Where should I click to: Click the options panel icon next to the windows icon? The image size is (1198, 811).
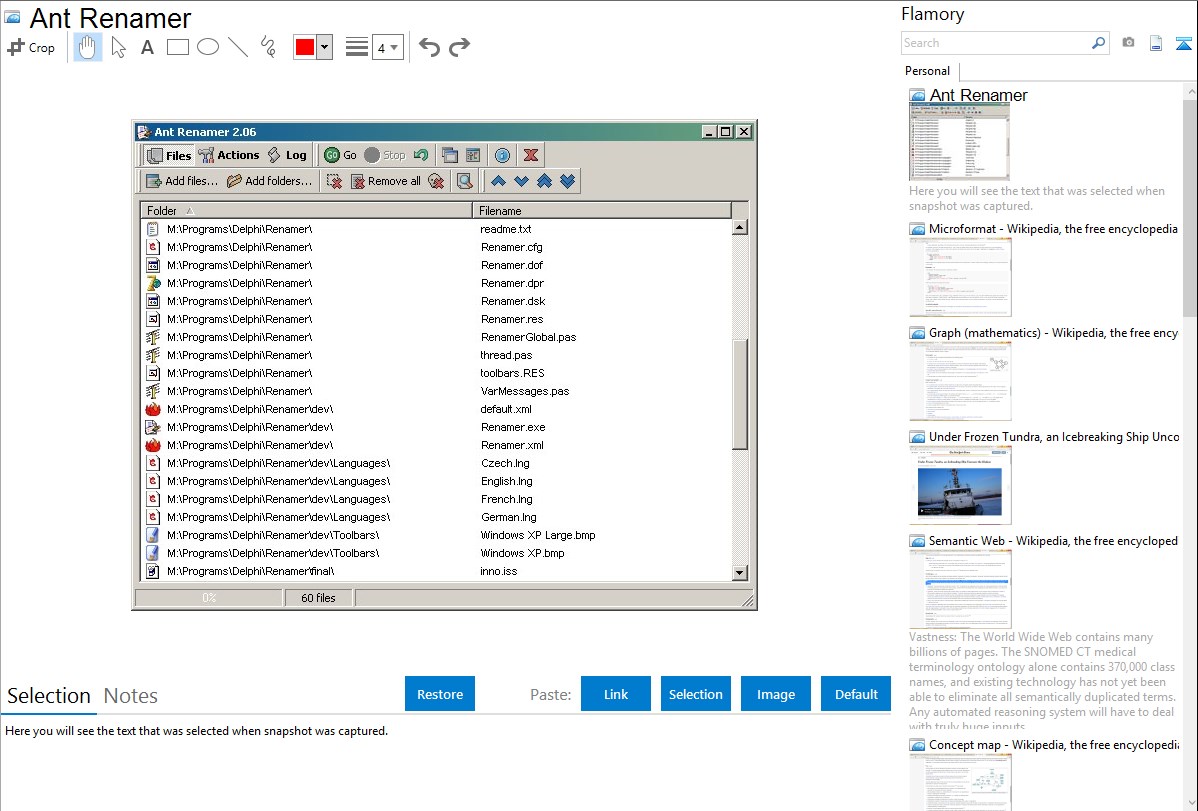pos(473,155)
